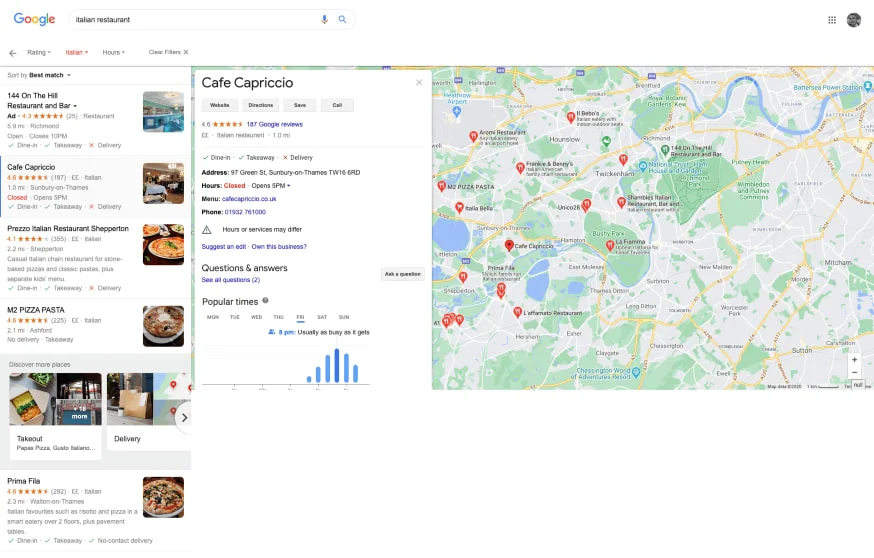Click the Own this business? link
The width and height of the screenshot is (874, 558).
(279, 246)
